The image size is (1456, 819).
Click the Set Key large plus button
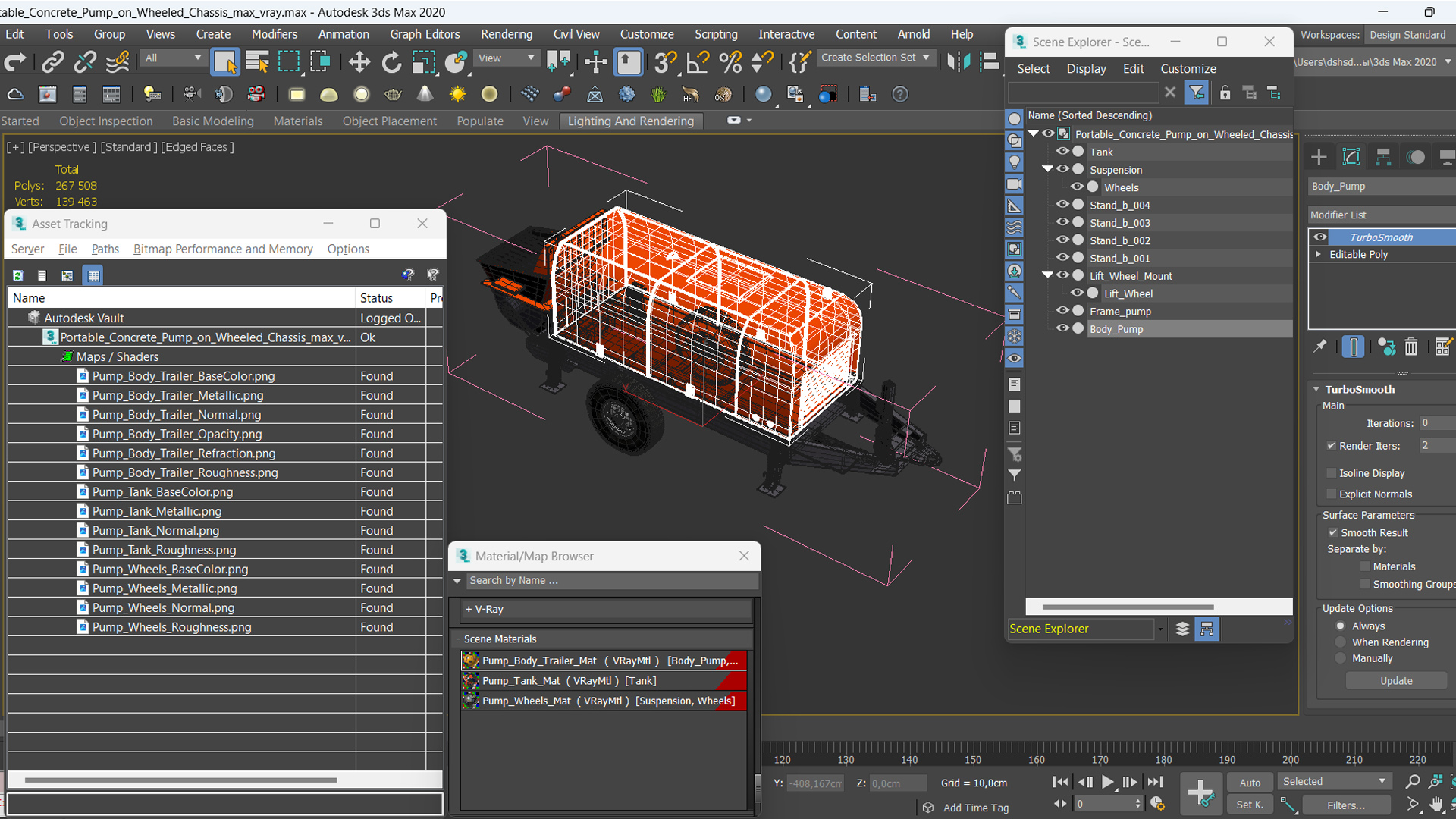click(x=1200, y=793)
